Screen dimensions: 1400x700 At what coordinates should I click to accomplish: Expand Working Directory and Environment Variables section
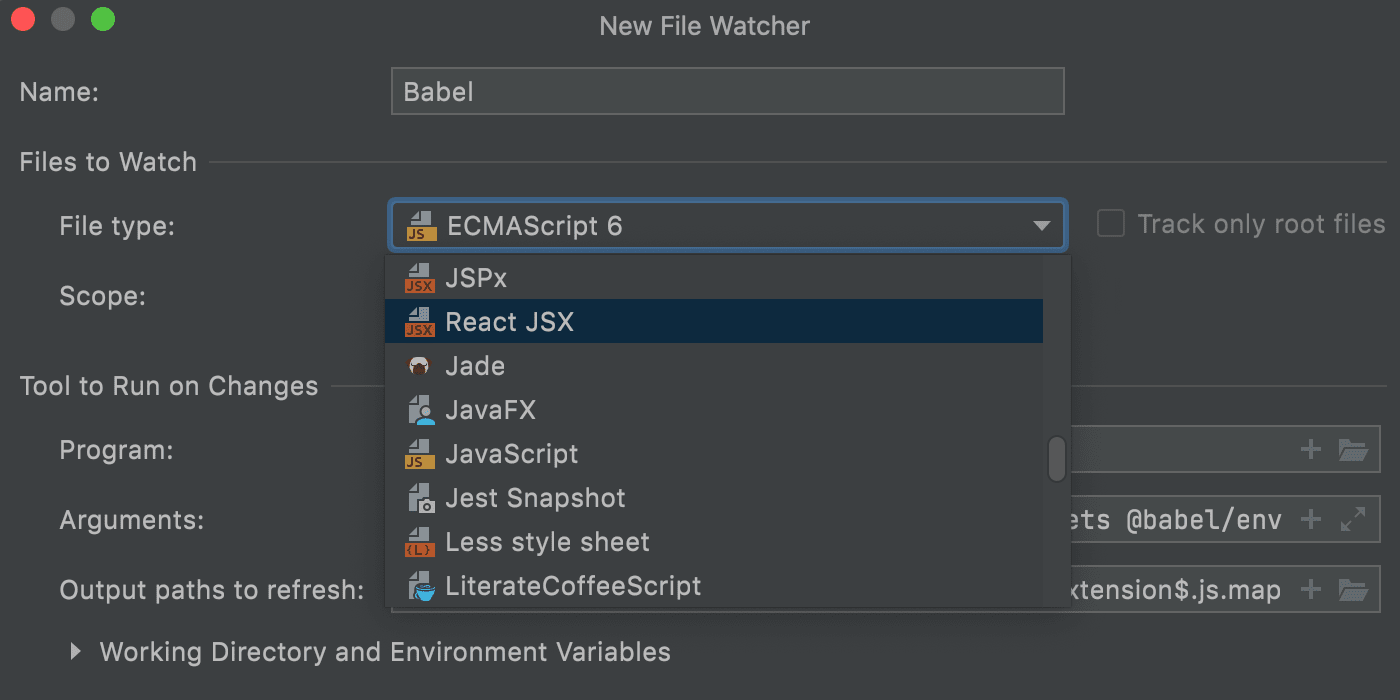(x=76, y=652)
